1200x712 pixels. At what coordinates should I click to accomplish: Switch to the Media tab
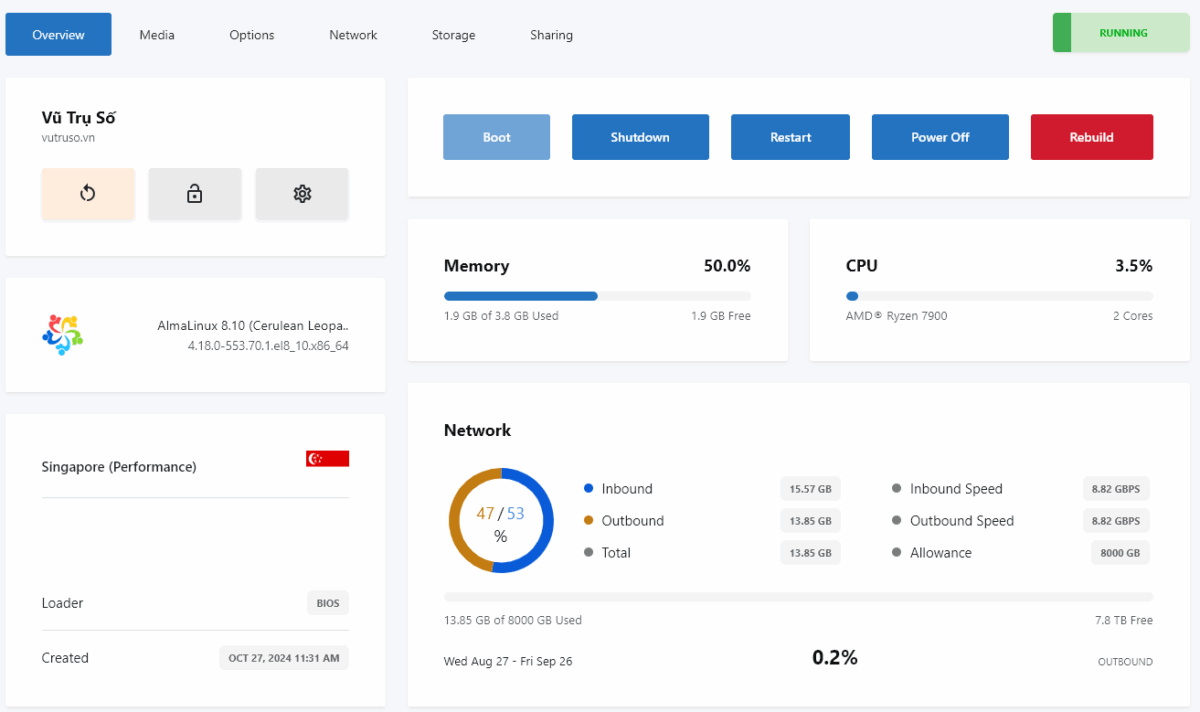157,35
